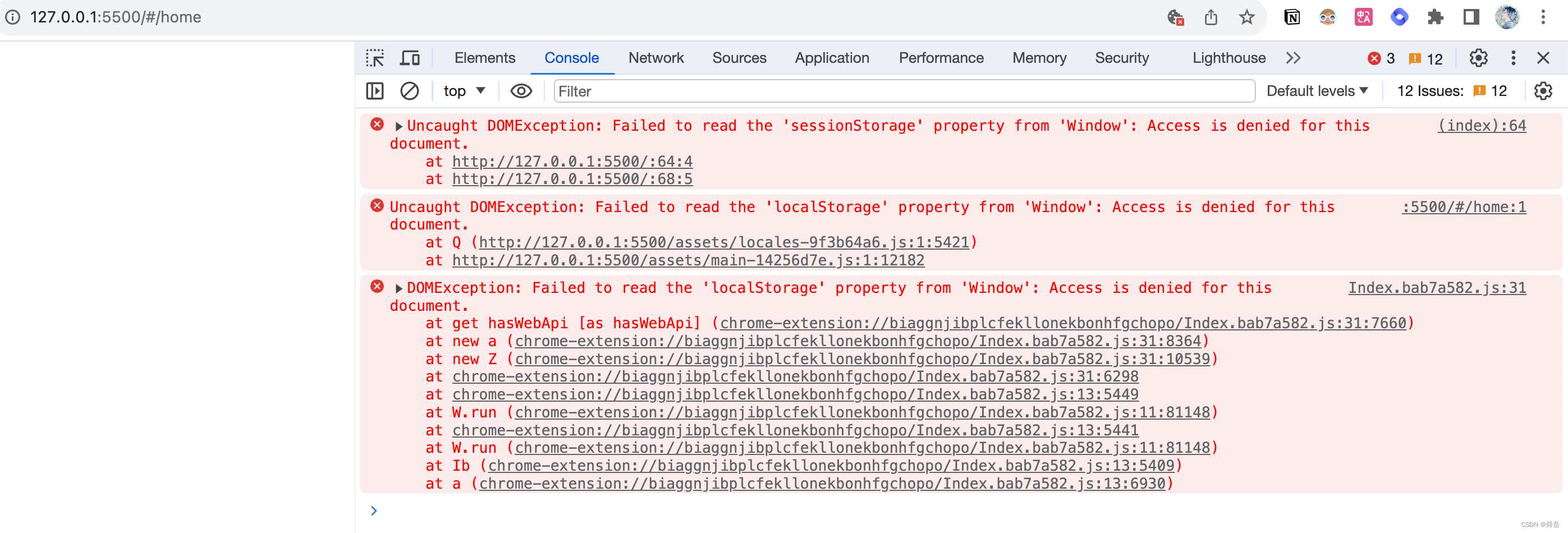Open the hasWebApi Index.bab7a582.js:31:7660 link
The image size is (1568, 533).
1063,323
